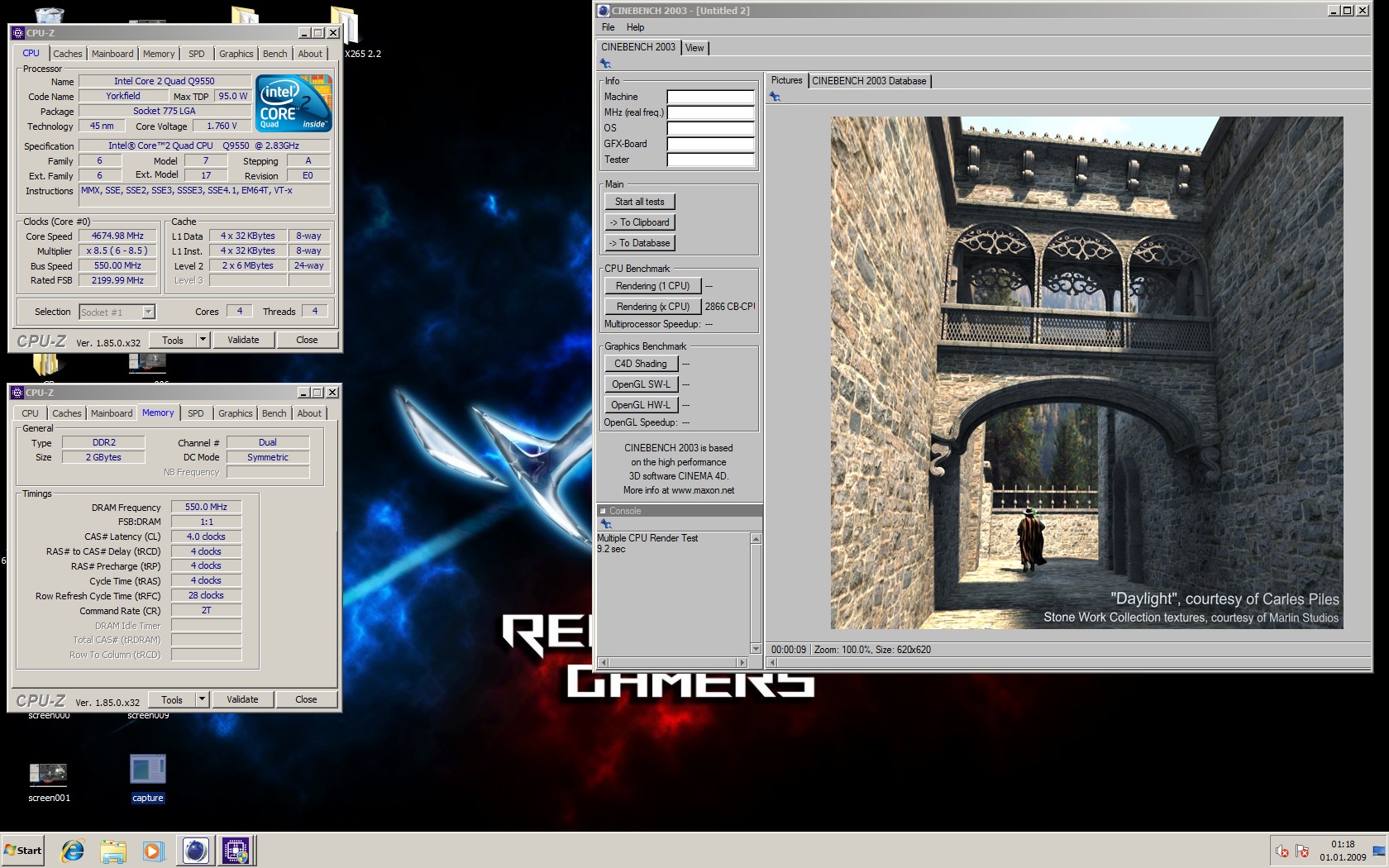Open the Help menu in CINEBENCH
Image resolution: width=1389 pixels, height=868 pixels.
[x=635, y=27]
